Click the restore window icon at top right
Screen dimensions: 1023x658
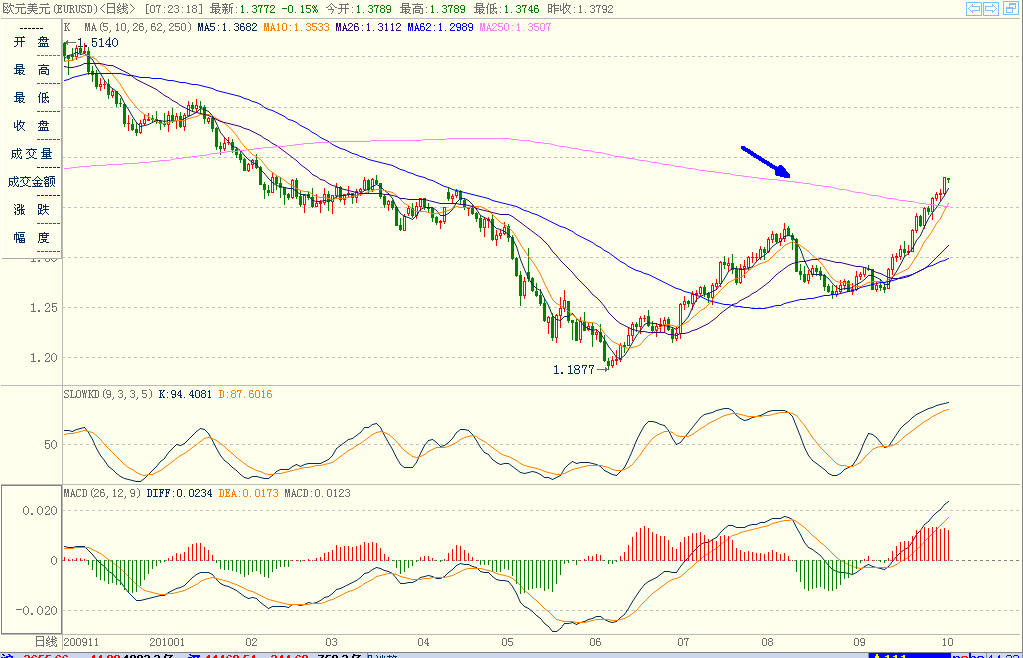1011,8
